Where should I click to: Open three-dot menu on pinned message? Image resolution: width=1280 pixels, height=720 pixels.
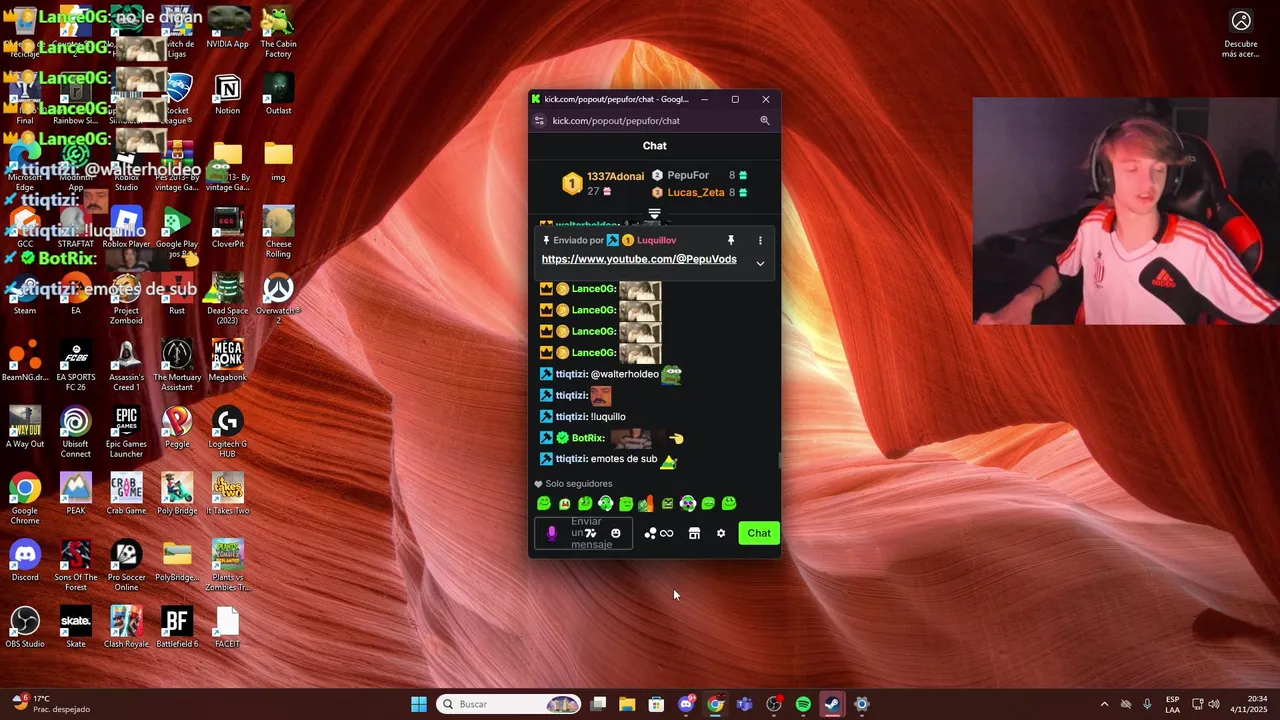[760, 240]
